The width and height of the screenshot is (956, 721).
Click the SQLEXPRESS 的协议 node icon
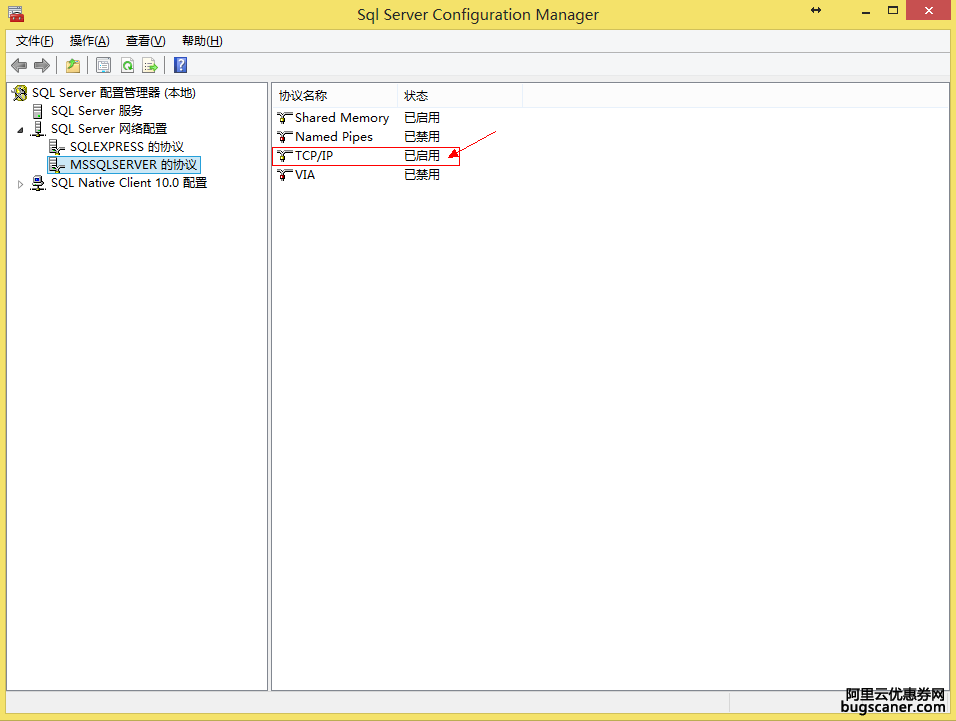pos(57,147)
